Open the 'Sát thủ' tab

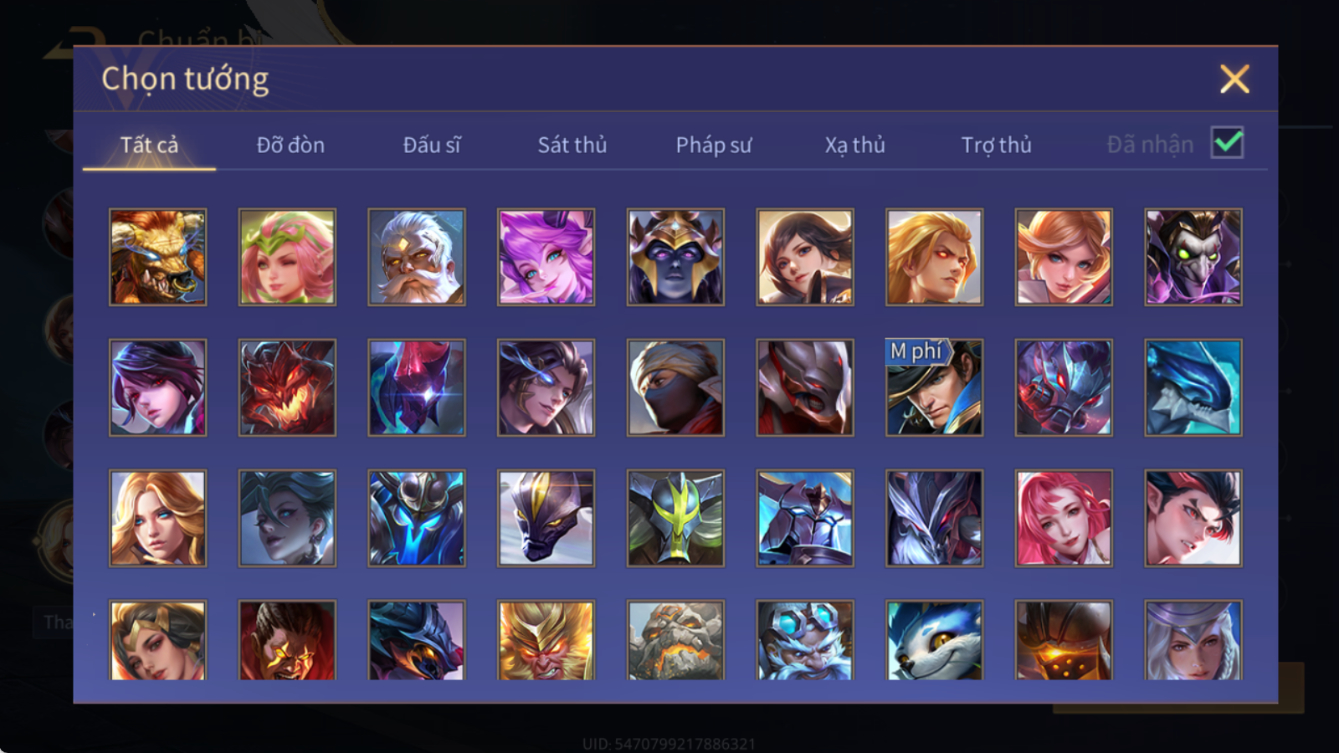point(572,145)
